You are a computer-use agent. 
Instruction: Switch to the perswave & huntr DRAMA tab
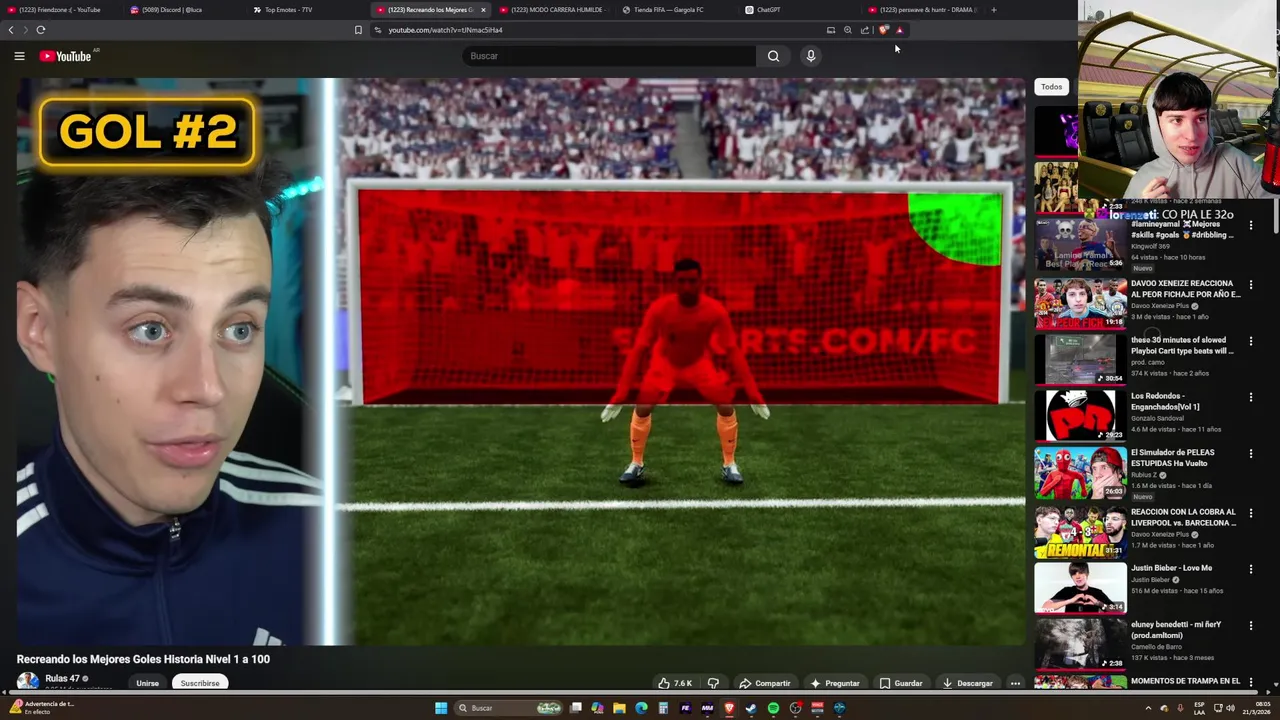click(x=920, y=10)
